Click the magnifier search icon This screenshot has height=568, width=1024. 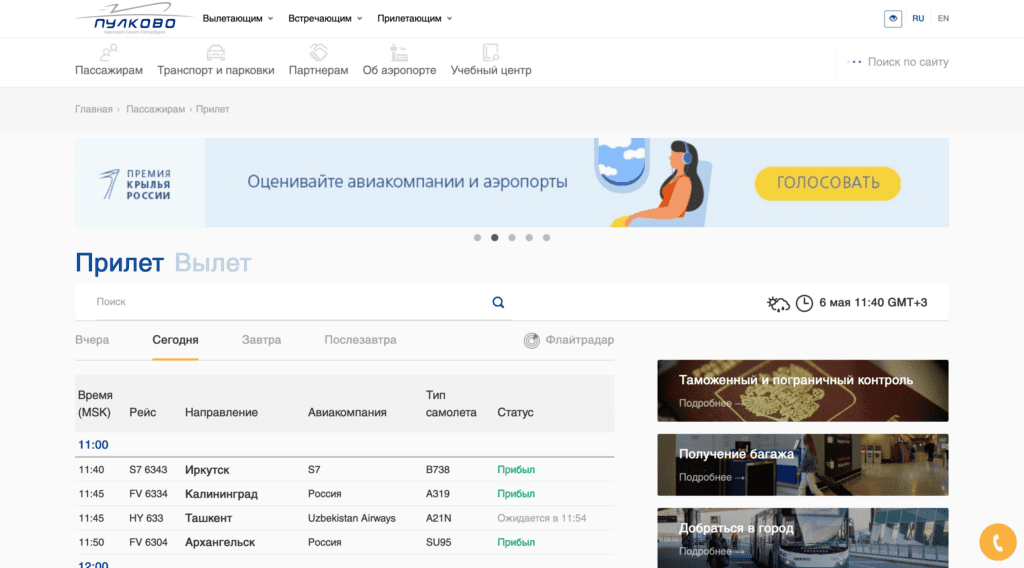(498, 302)
